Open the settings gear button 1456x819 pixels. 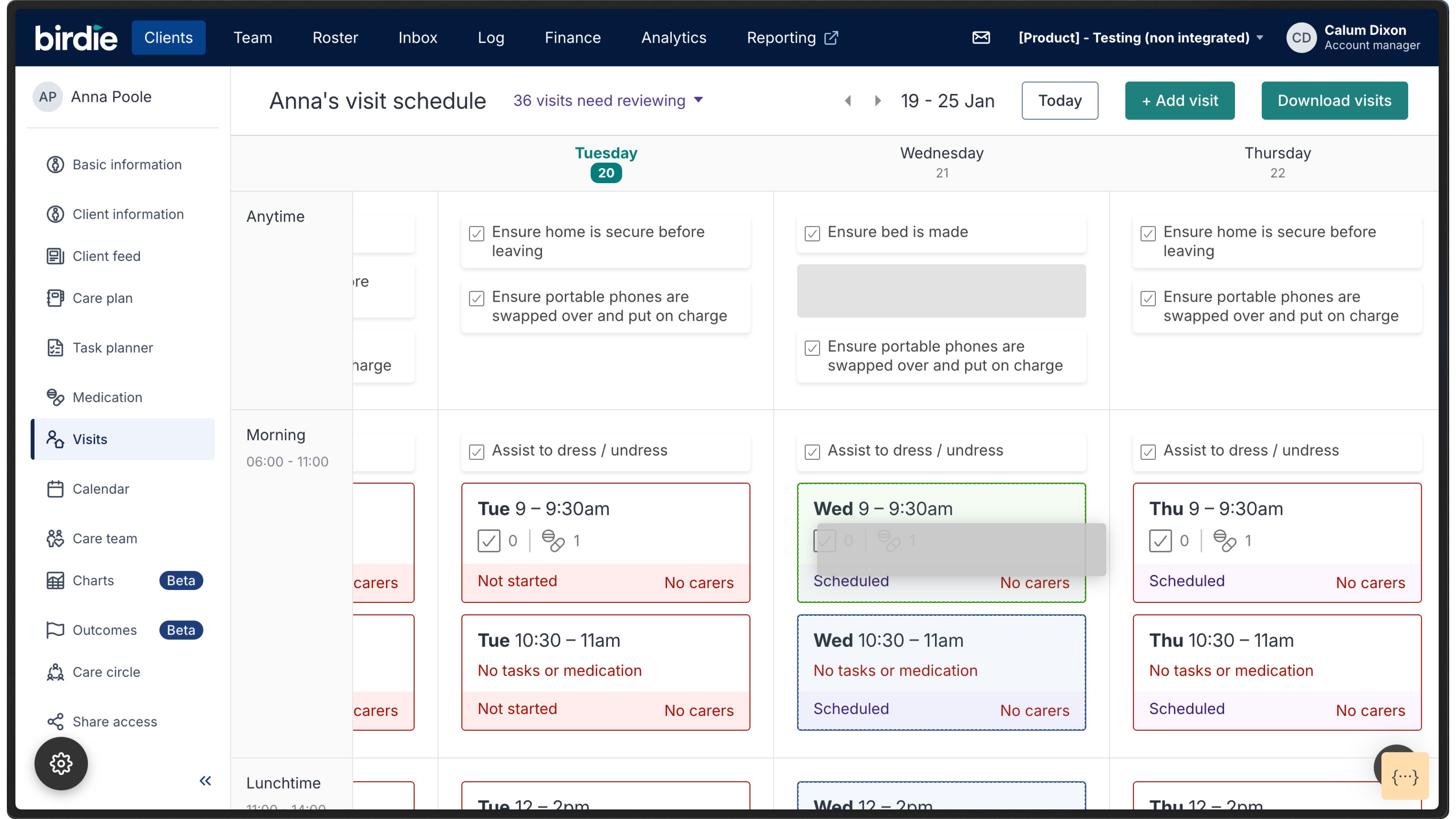tap(61, 763)
